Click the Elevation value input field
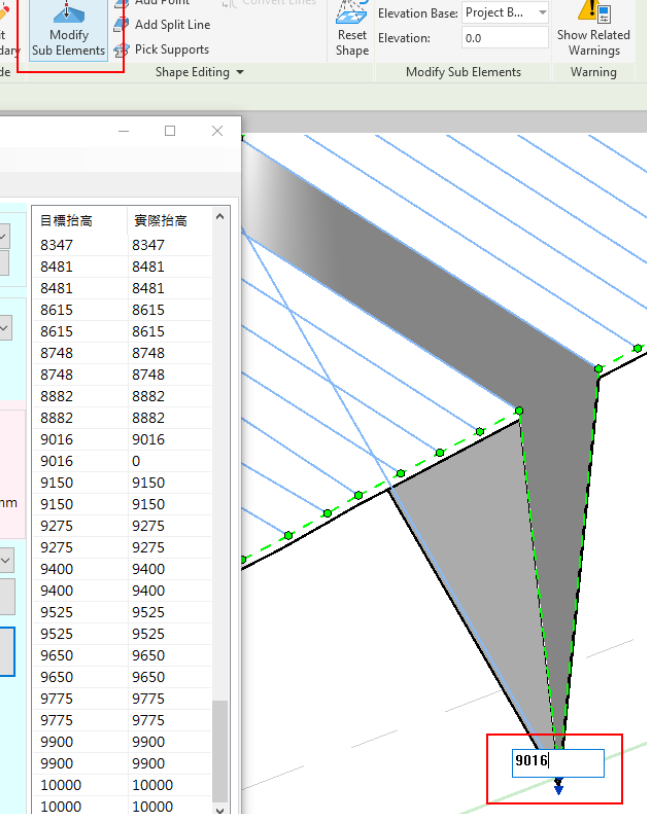The width and height of the screenshot is (647, 814). 504,38
